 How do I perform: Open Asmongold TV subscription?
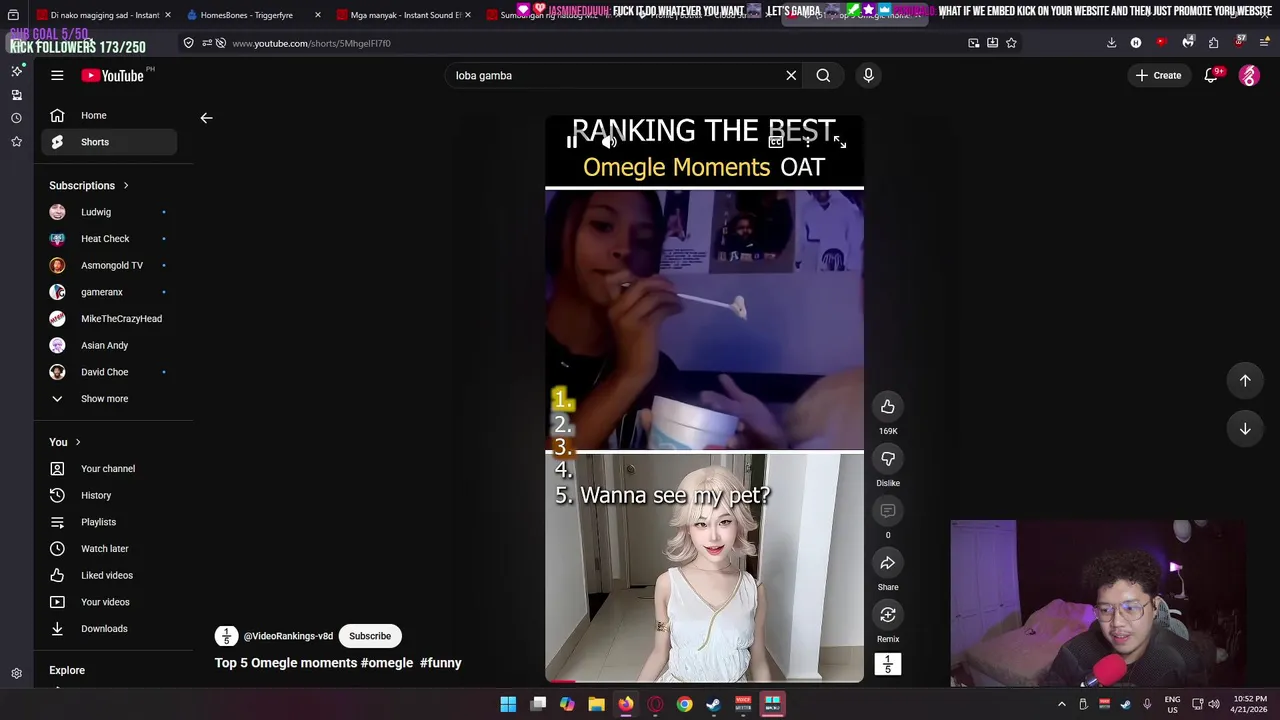click(109, 265)
